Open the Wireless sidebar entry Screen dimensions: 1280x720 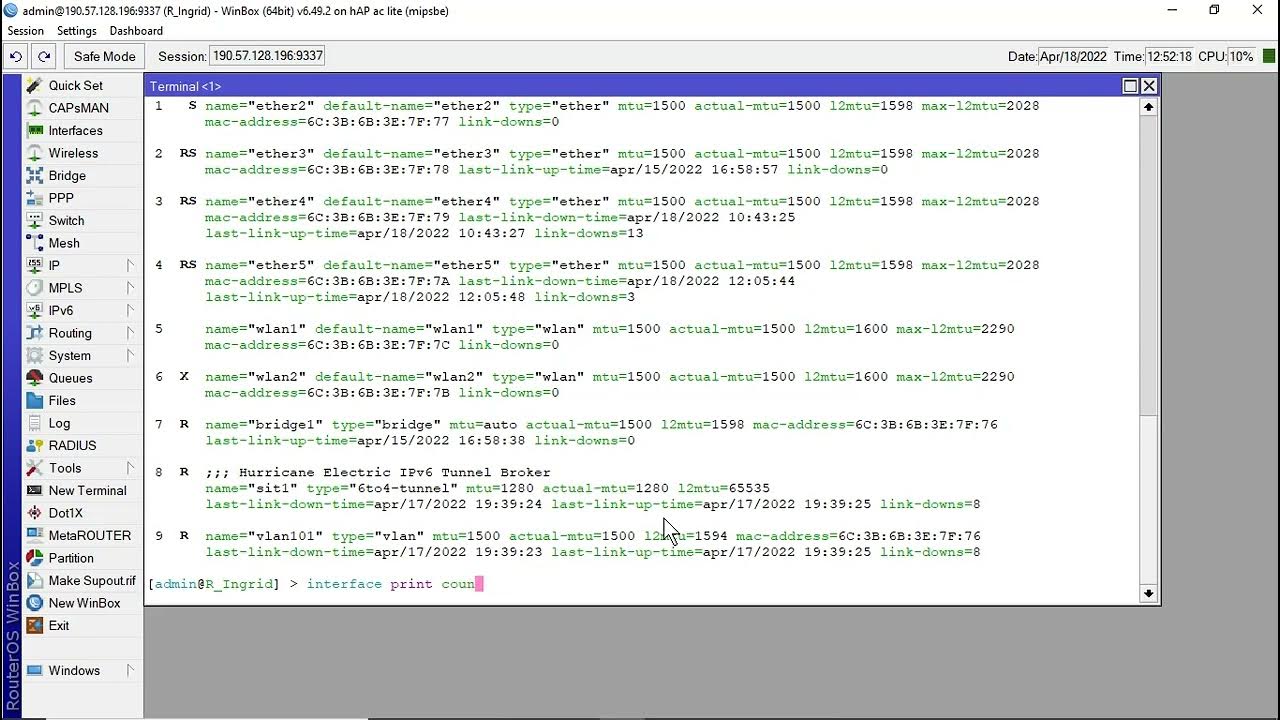coord(73,153)
